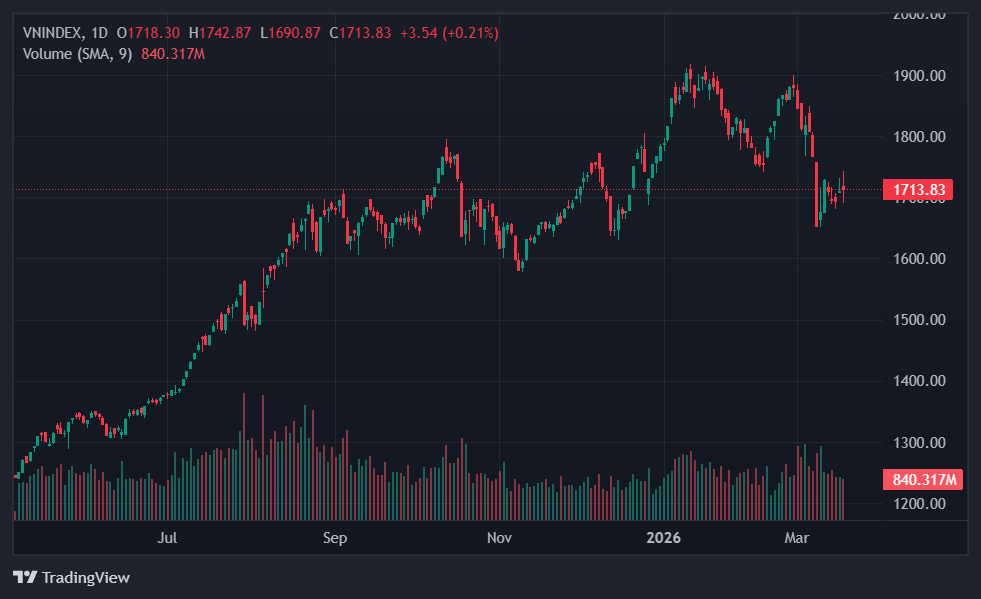This screenshot has width=981, height=599.
Task: Click the Sep label on time axis
Action: pos(334,539)
